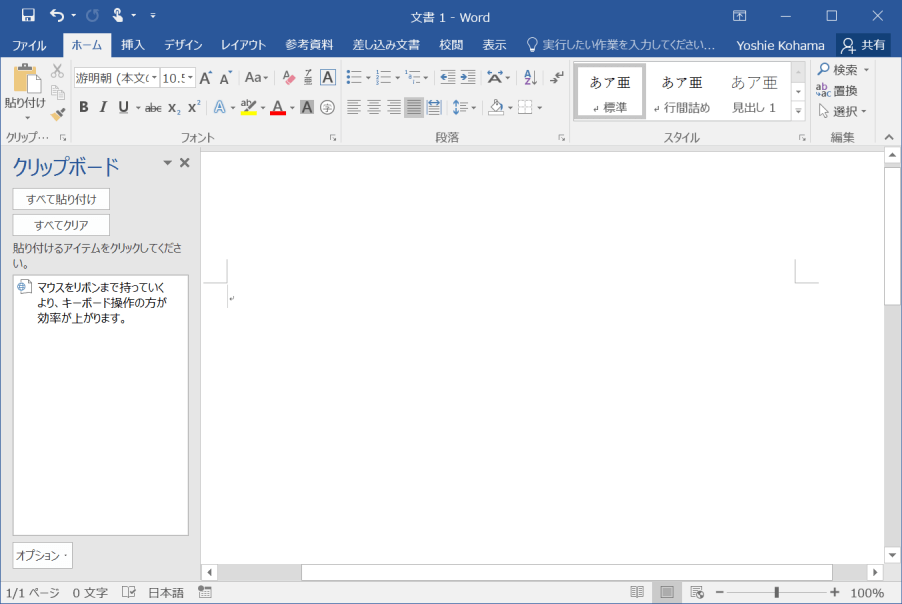Open spelling proofing status icon in status bar
Image resolution: width=902 pixels, height=604 pixels.
click(129, 592)
